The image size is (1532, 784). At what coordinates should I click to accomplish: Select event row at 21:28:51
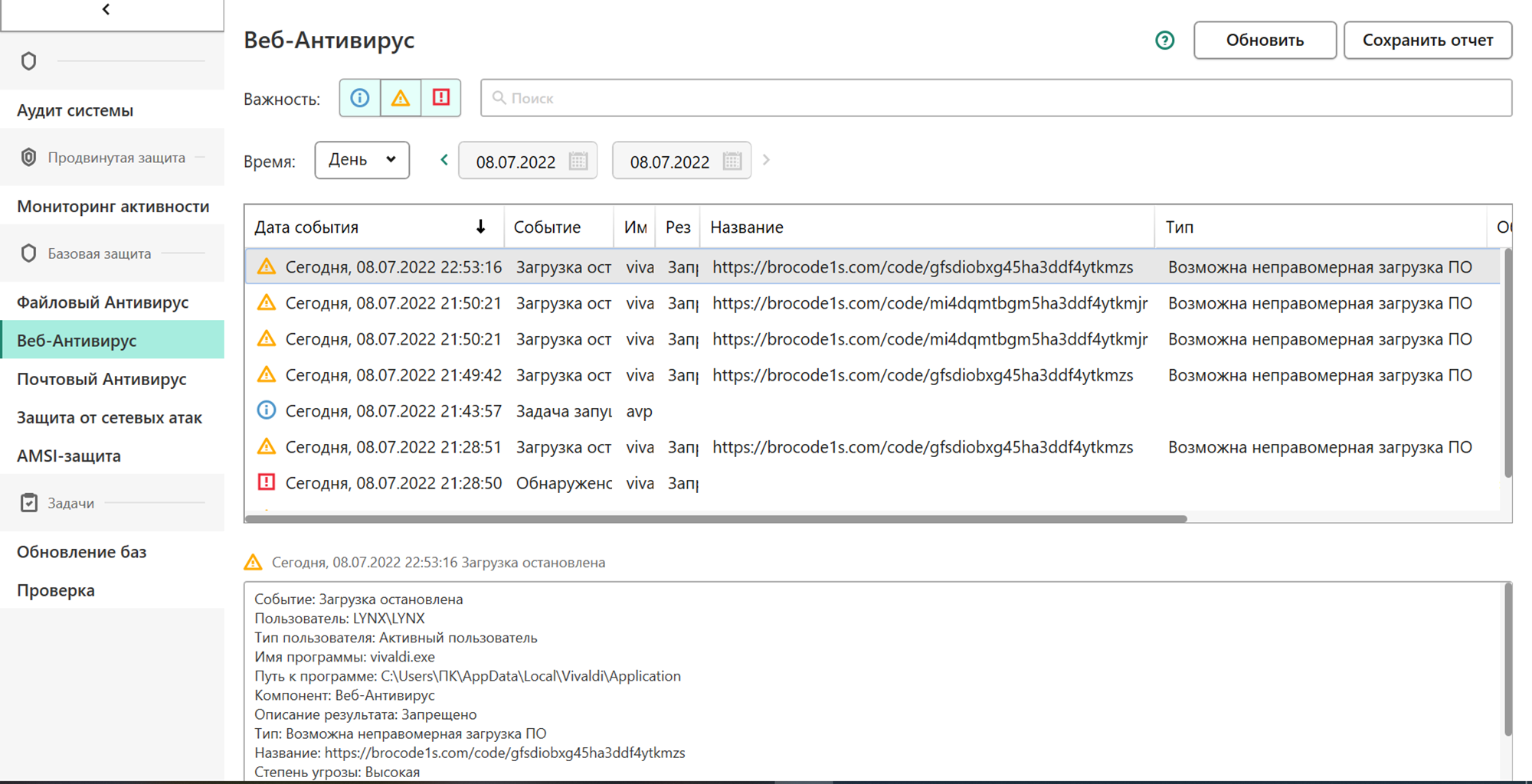[x=872, y=447]
